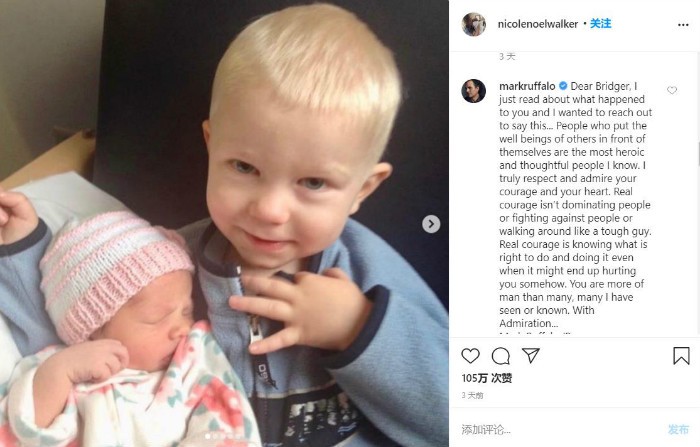This screenshot has height=447, width=700.
Task: Open the markruffalo username link
Action: point(527,86)
